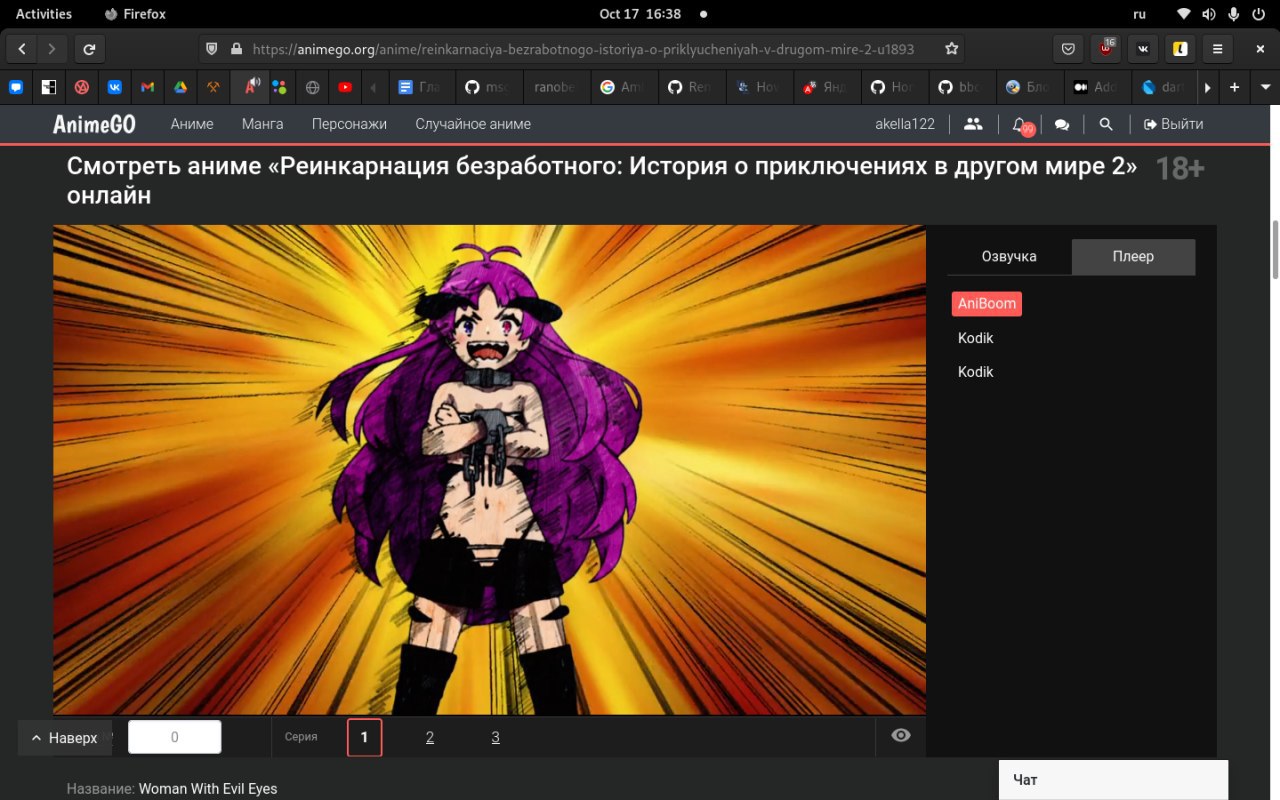This screenshot has height=800, width=1280.
Task: Click the episode number input field
Action: pyautogui.click(x=175, y=737)
